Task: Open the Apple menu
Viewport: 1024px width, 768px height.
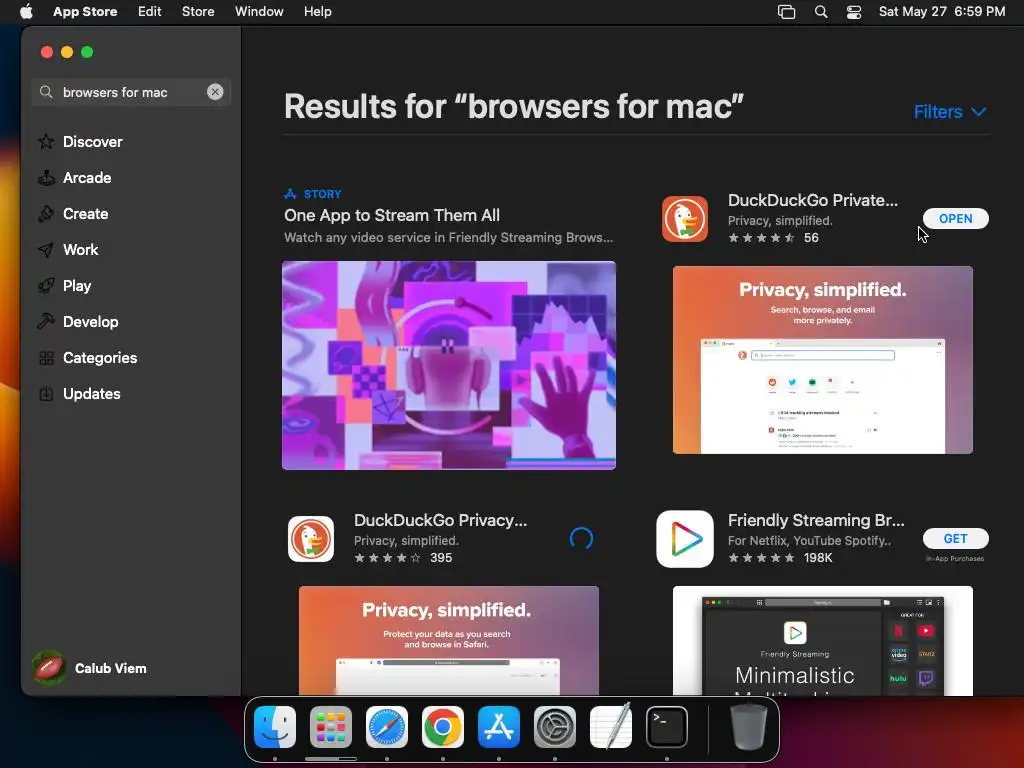Action: (x=26, y=12)
